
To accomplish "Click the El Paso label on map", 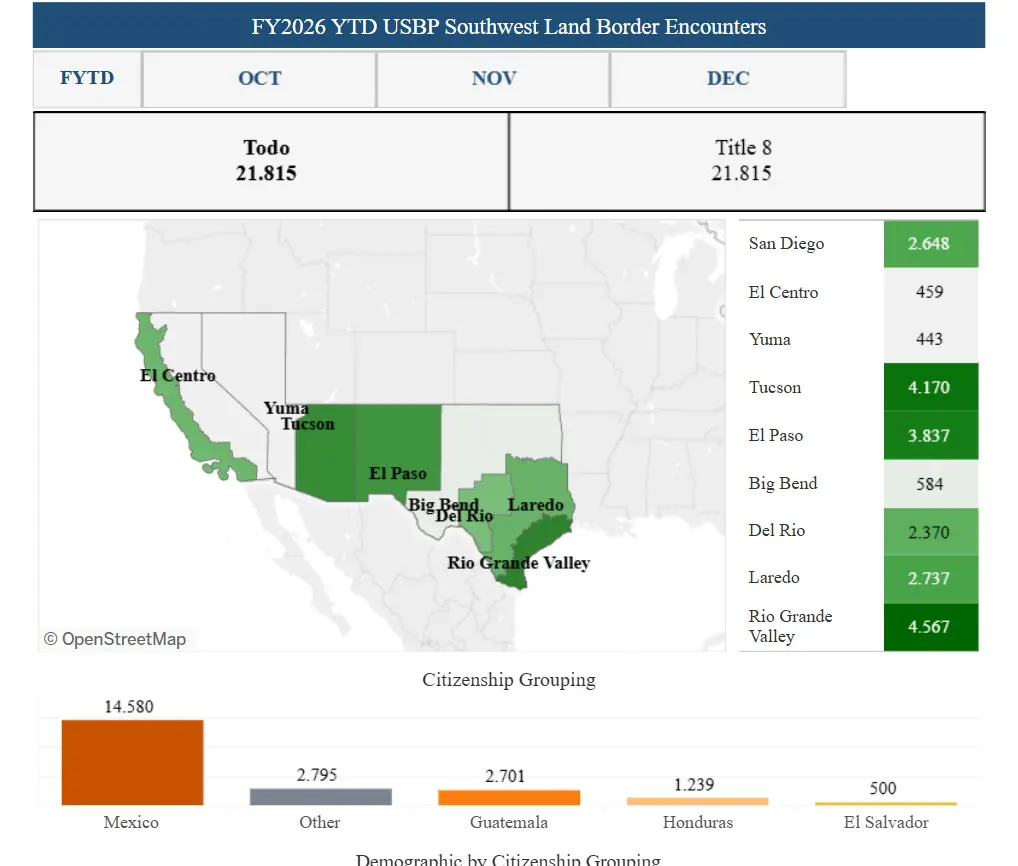I will pos(397,473).
